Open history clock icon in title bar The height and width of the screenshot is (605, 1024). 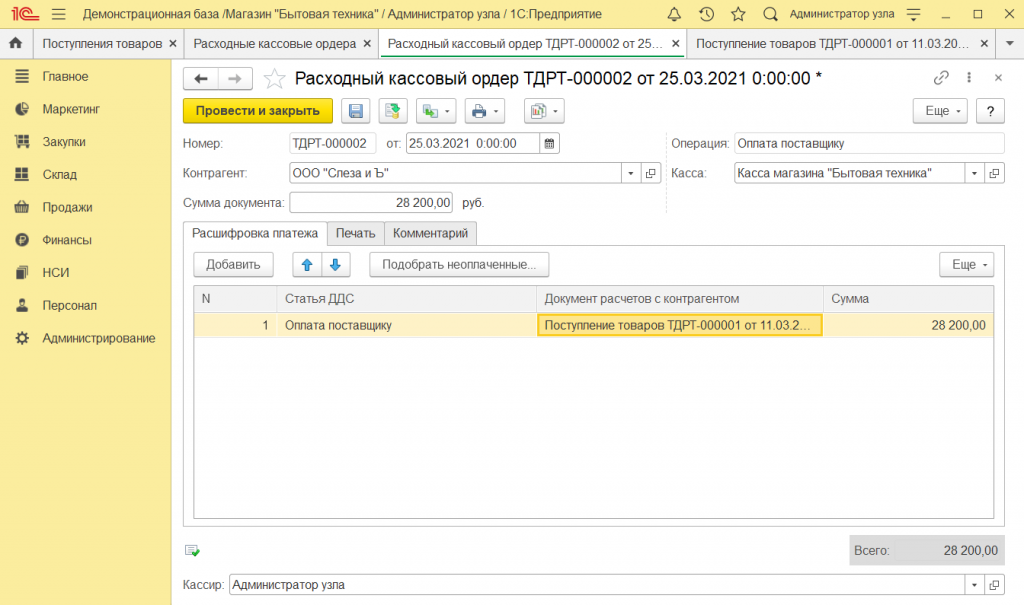coord(706,14)
